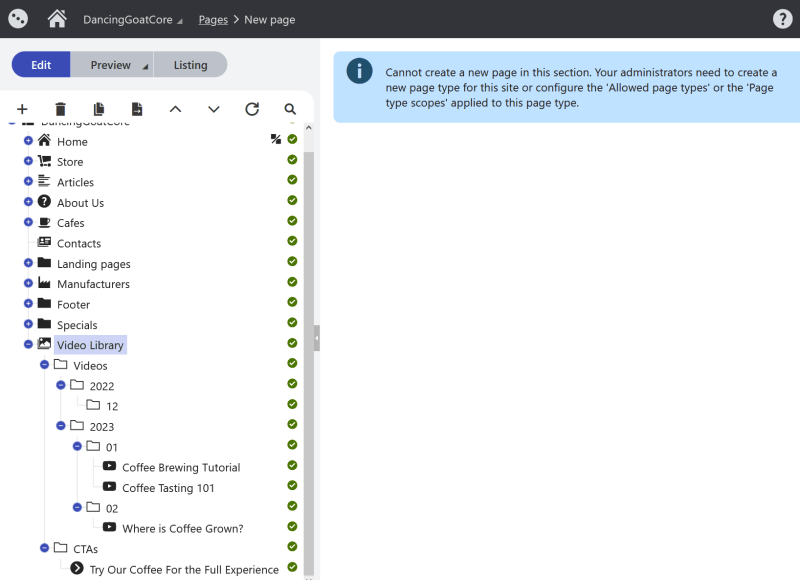Switch to Preview mode tab

click(110, 65)
